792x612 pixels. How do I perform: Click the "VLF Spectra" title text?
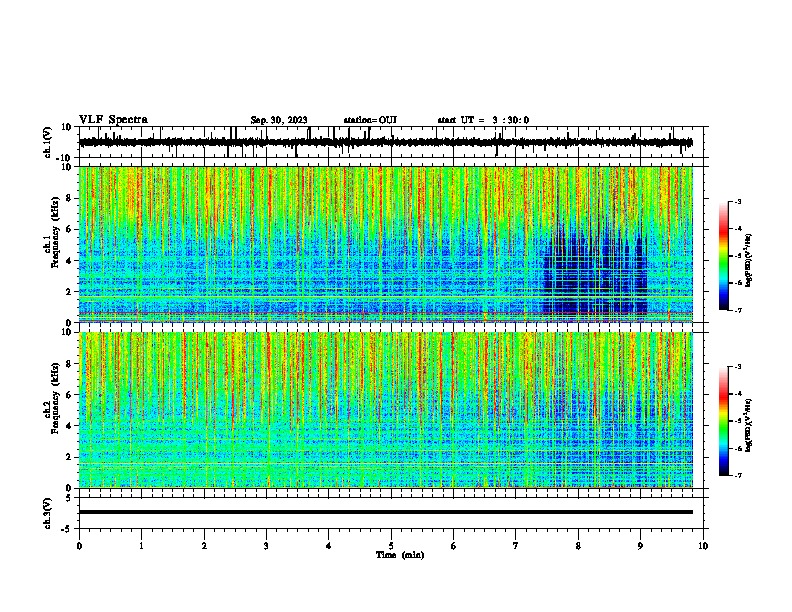pos(113,120)
